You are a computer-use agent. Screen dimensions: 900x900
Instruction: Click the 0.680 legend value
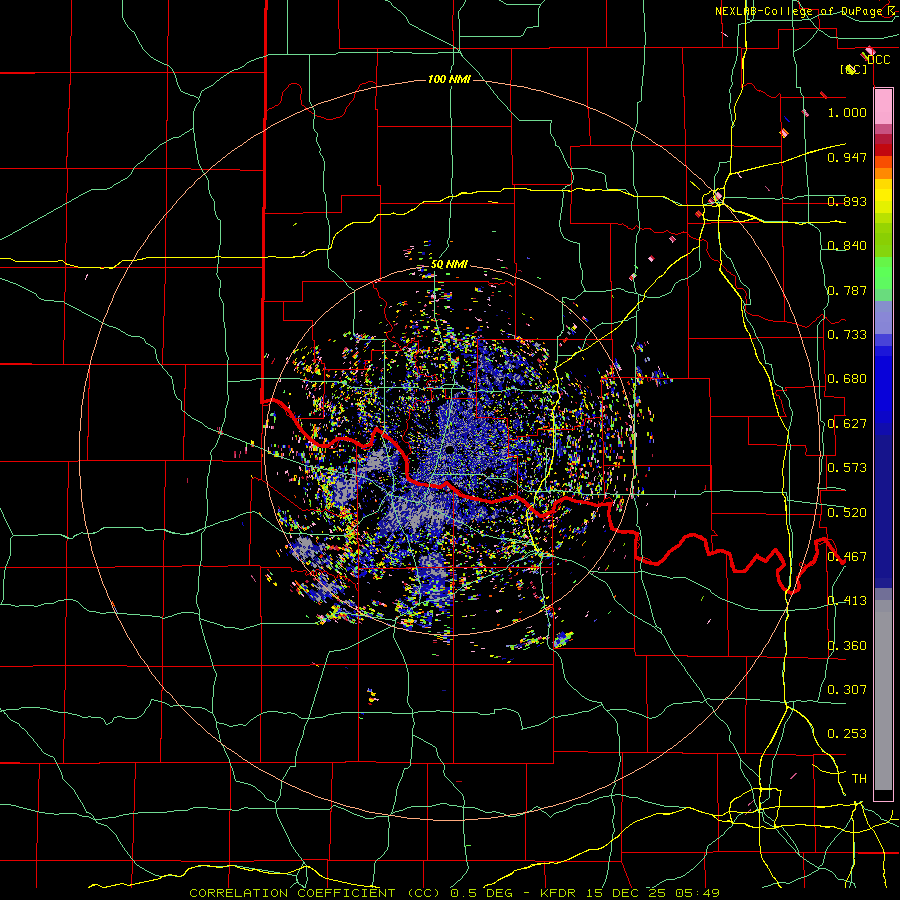coord(847,379)
